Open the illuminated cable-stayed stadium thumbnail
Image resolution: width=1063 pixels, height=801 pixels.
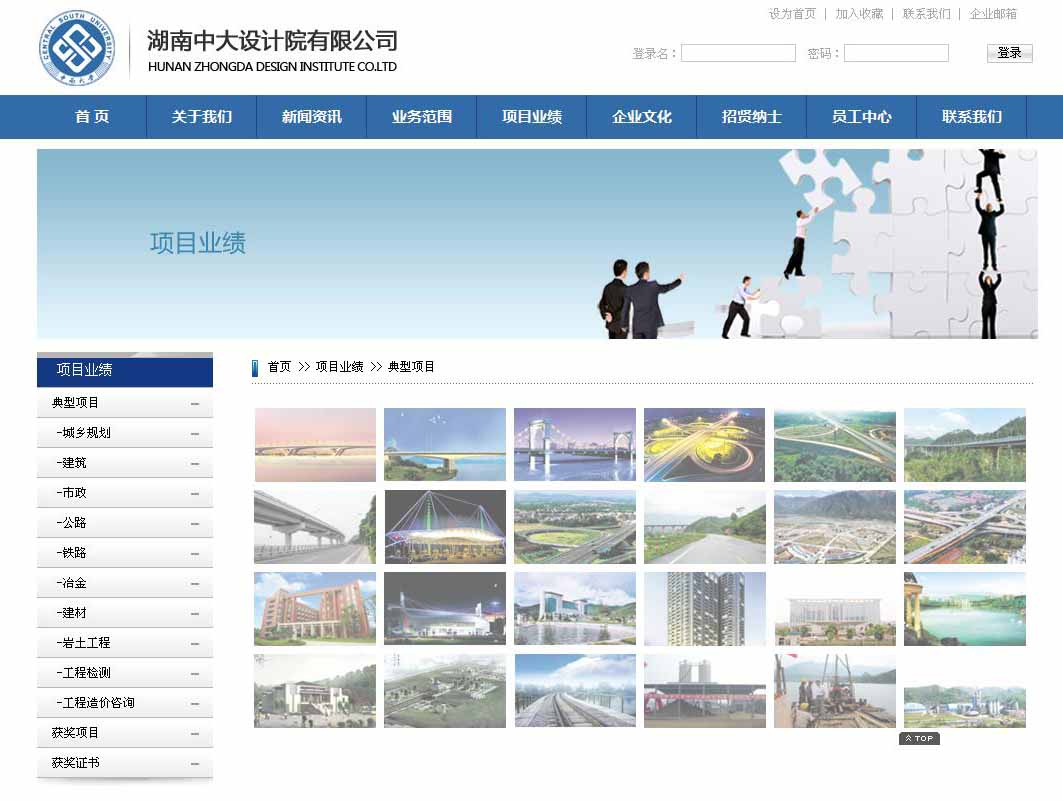pyautogui.click(x=445, y=527)
